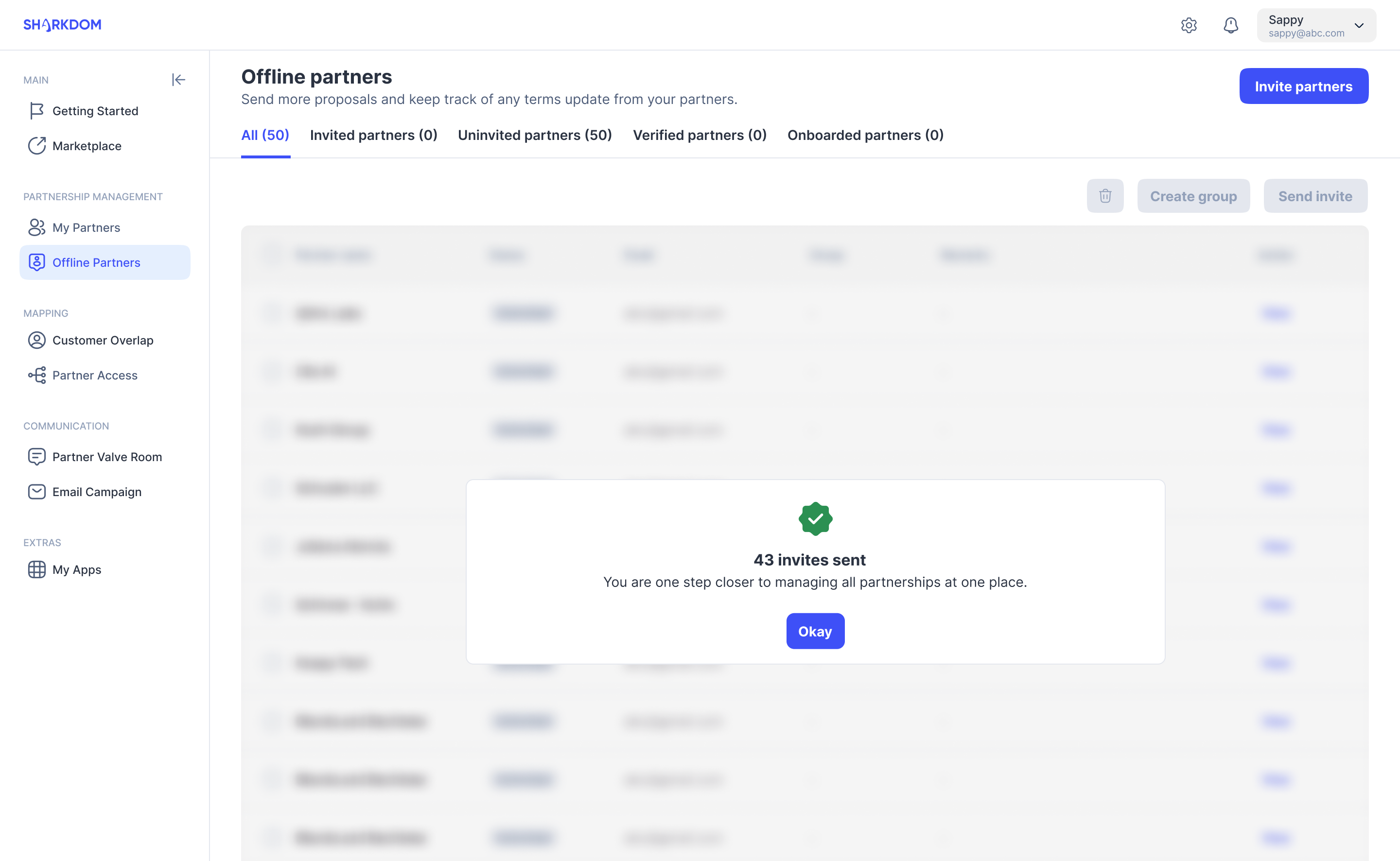The width and height of the screenshot is (1400, 861).
Task: Click the Create group button
Action: point(1193,196)
